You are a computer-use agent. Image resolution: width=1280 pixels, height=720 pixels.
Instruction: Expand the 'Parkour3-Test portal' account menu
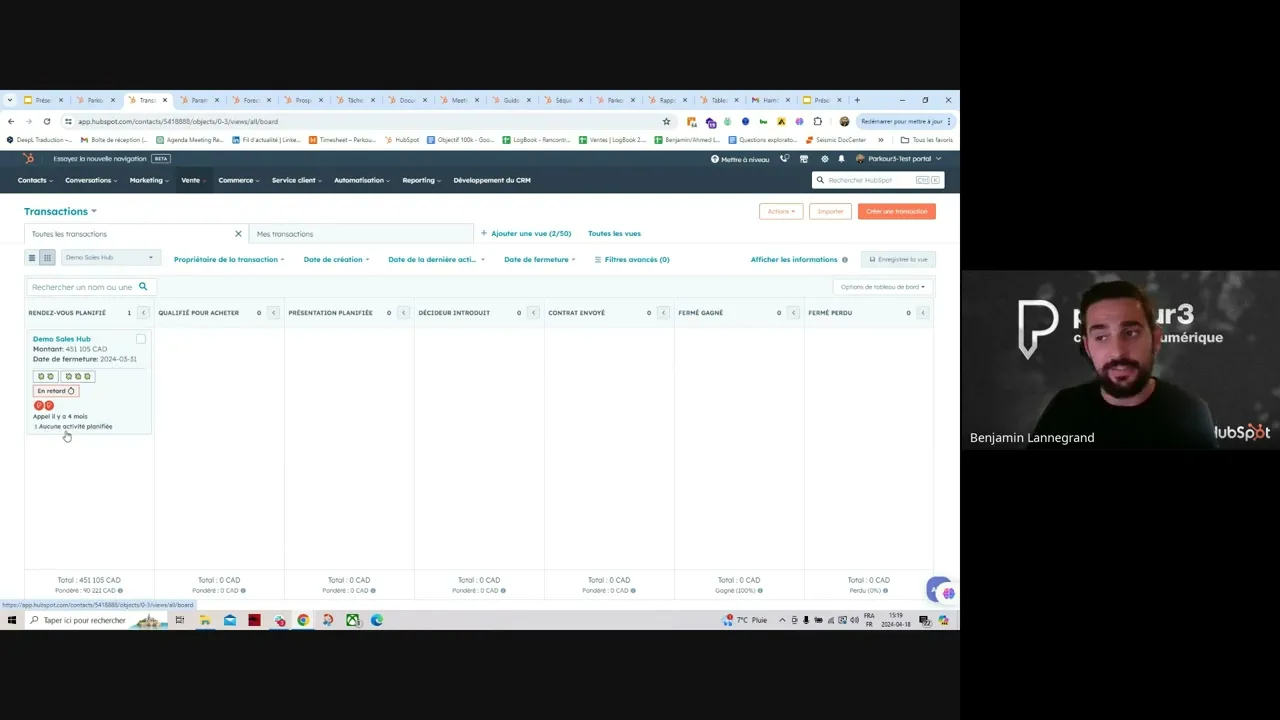(898, 159)
